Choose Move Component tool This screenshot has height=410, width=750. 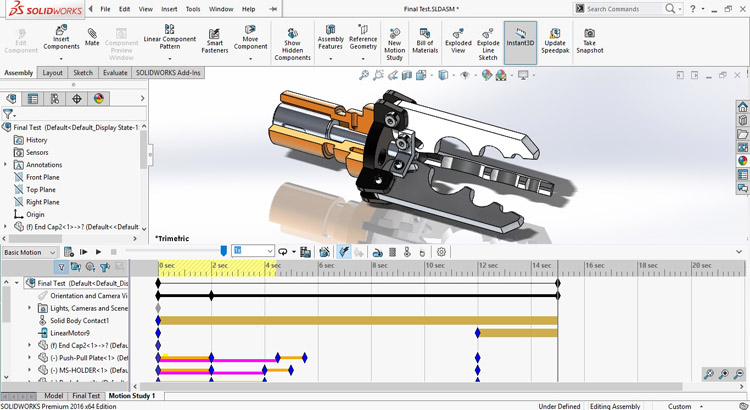250,38
